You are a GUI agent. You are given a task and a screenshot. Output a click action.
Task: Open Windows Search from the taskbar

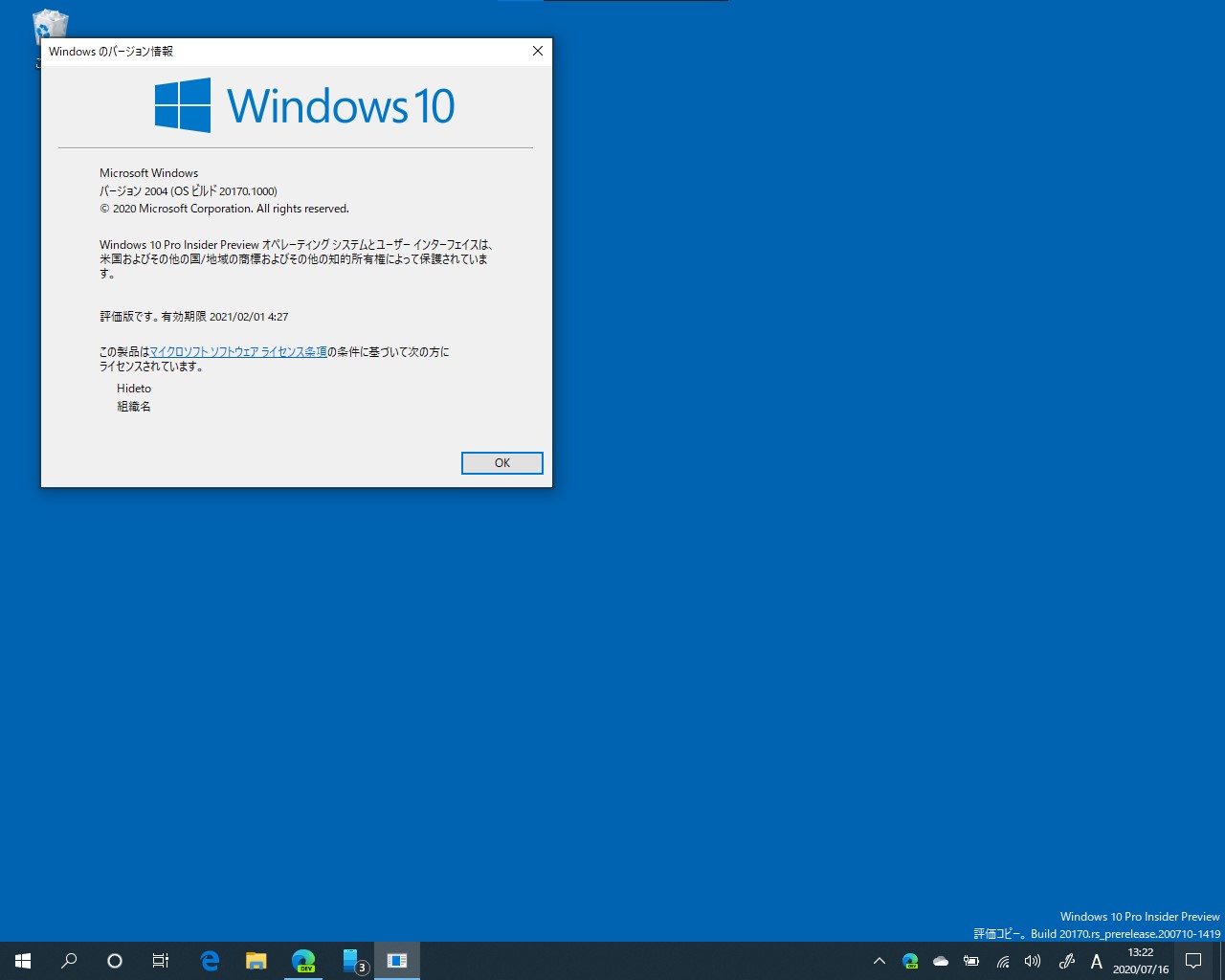pos(68,961)
